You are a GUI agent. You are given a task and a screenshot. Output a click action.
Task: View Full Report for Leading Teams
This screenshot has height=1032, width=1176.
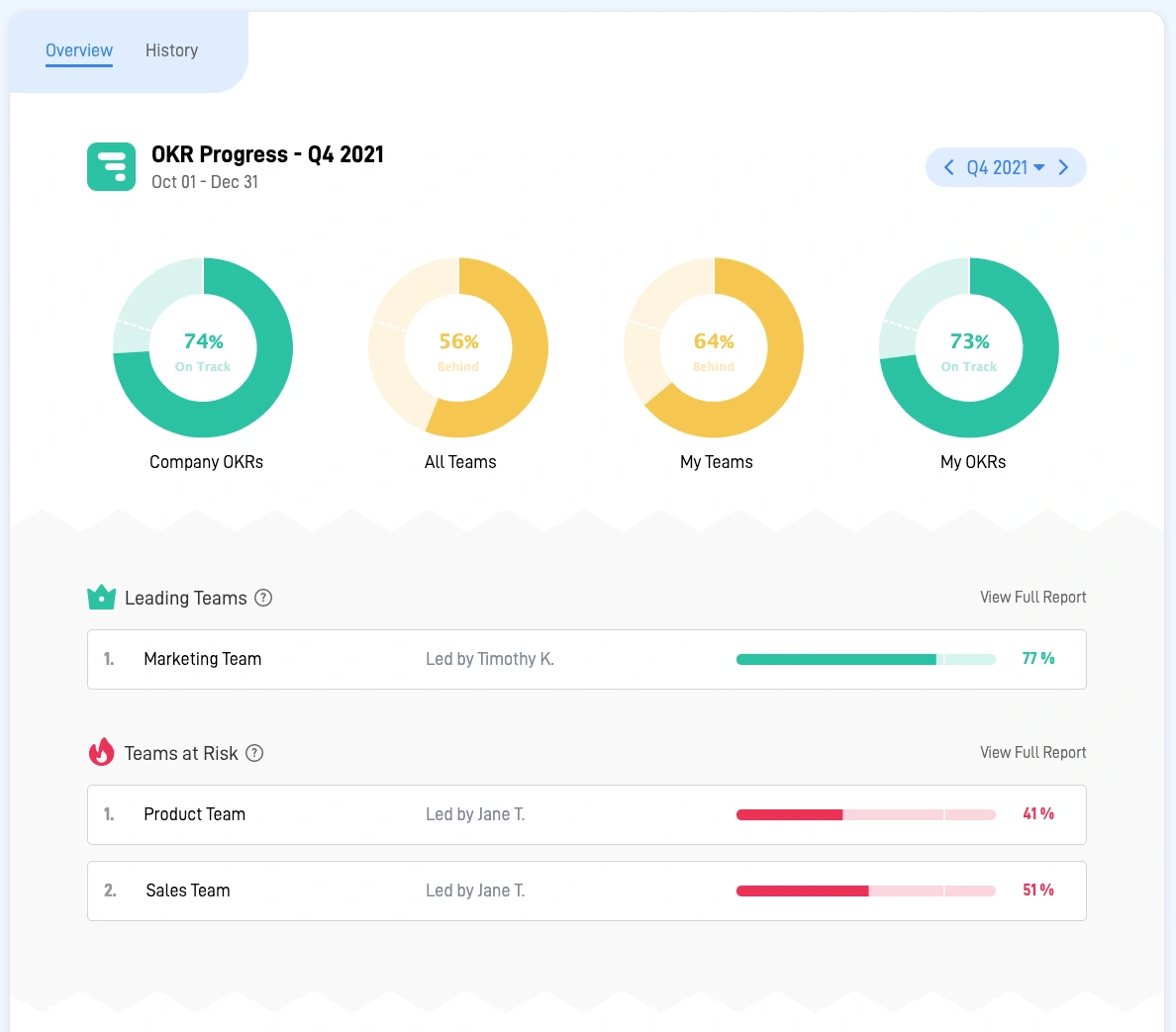[x=1032, y=598]
